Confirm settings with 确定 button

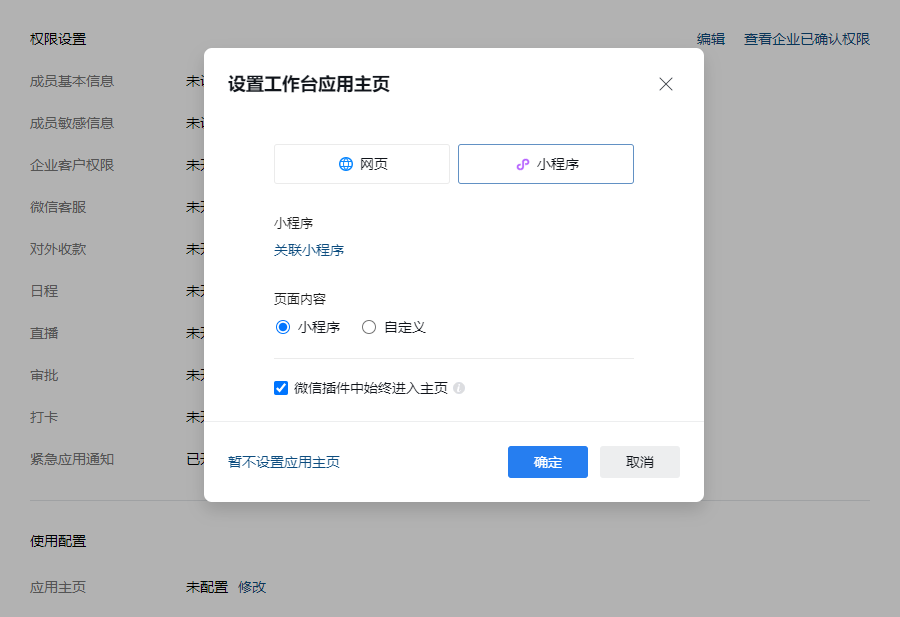pos(547,462)
